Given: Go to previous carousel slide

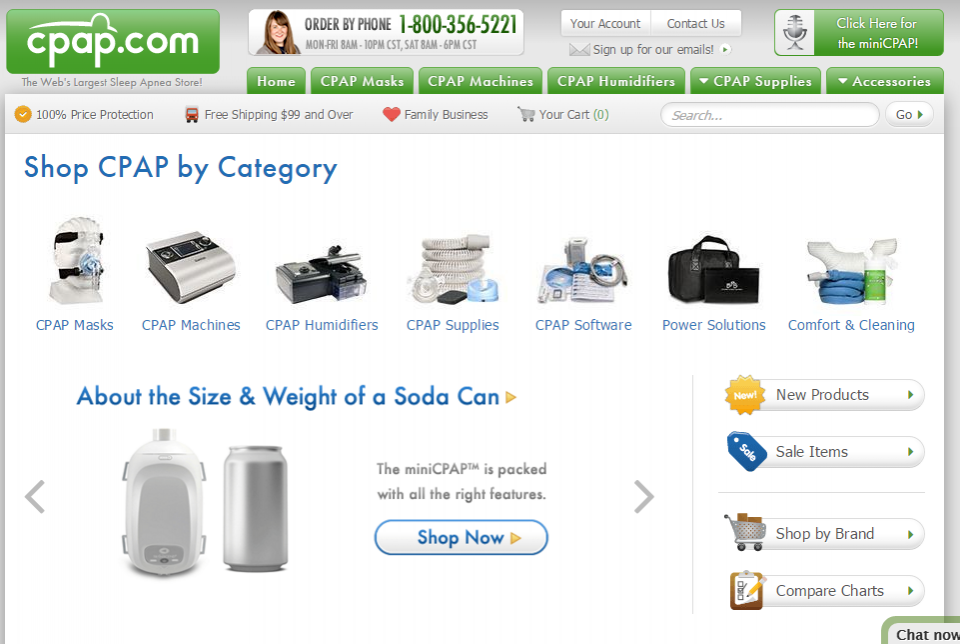Looking at the screenshot, I should (35, 496).
